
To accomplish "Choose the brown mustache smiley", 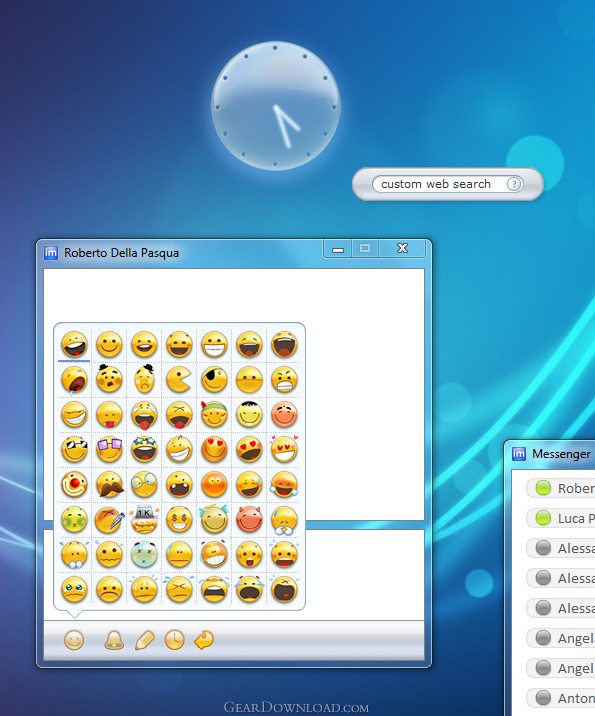I will coord(109,484).
